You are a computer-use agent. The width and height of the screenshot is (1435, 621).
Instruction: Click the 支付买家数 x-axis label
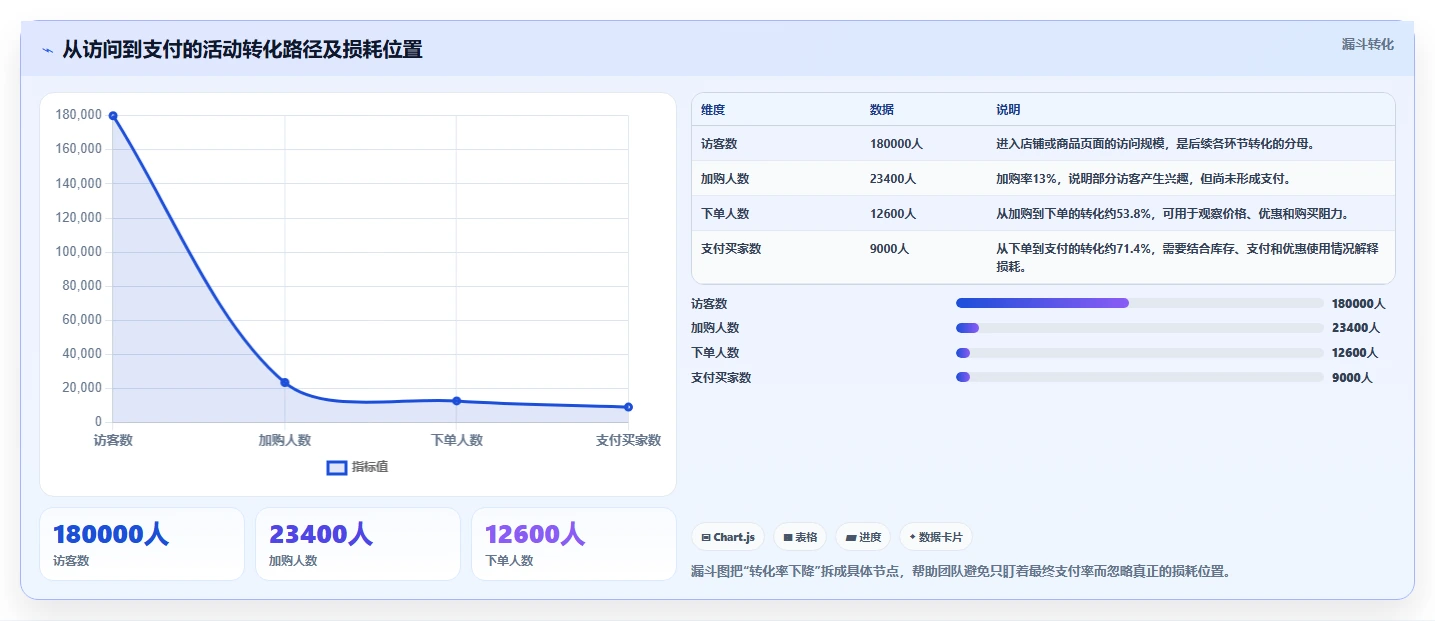point(628,440)
